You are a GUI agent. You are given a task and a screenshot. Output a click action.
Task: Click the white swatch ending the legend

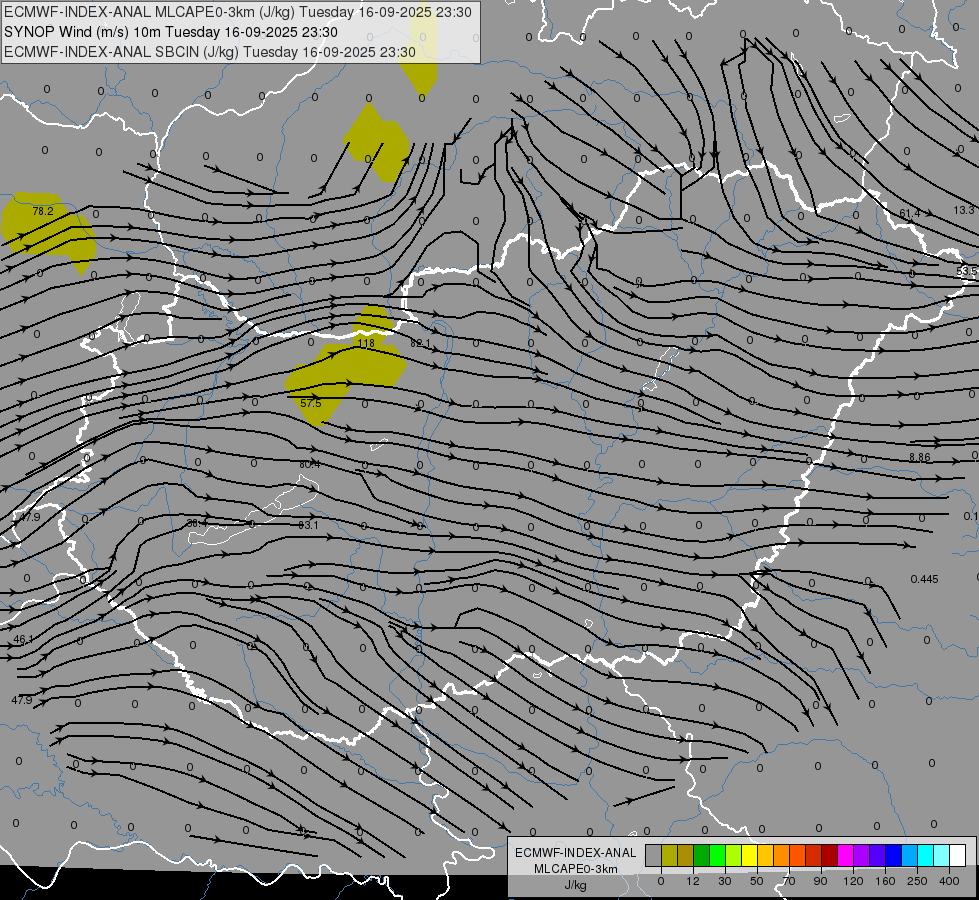tap(958, 855)
